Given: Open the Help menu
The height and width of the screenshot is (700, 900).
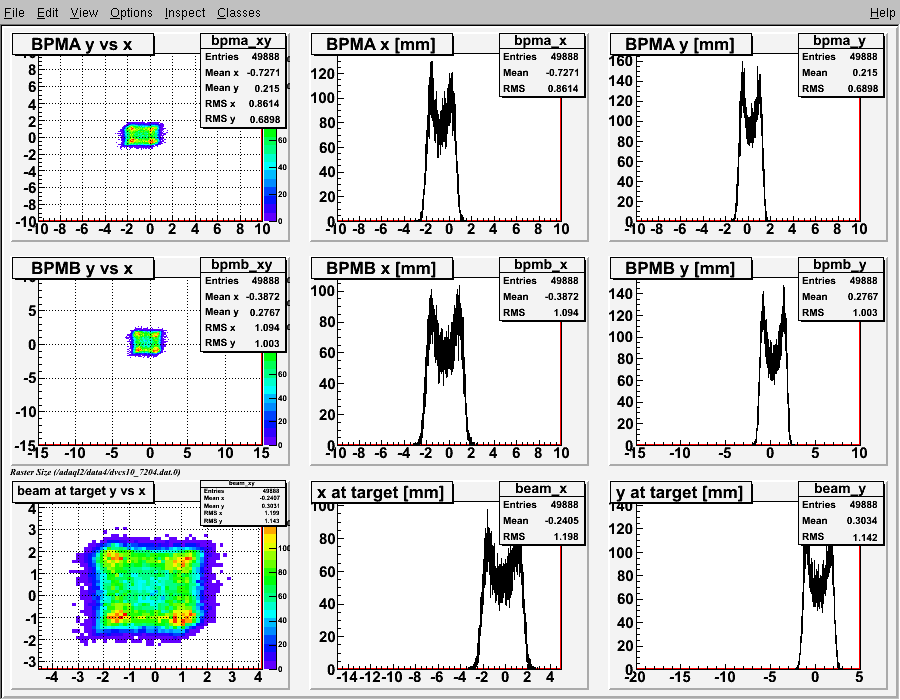Looking at the screenshot, I should click(882, 13).
